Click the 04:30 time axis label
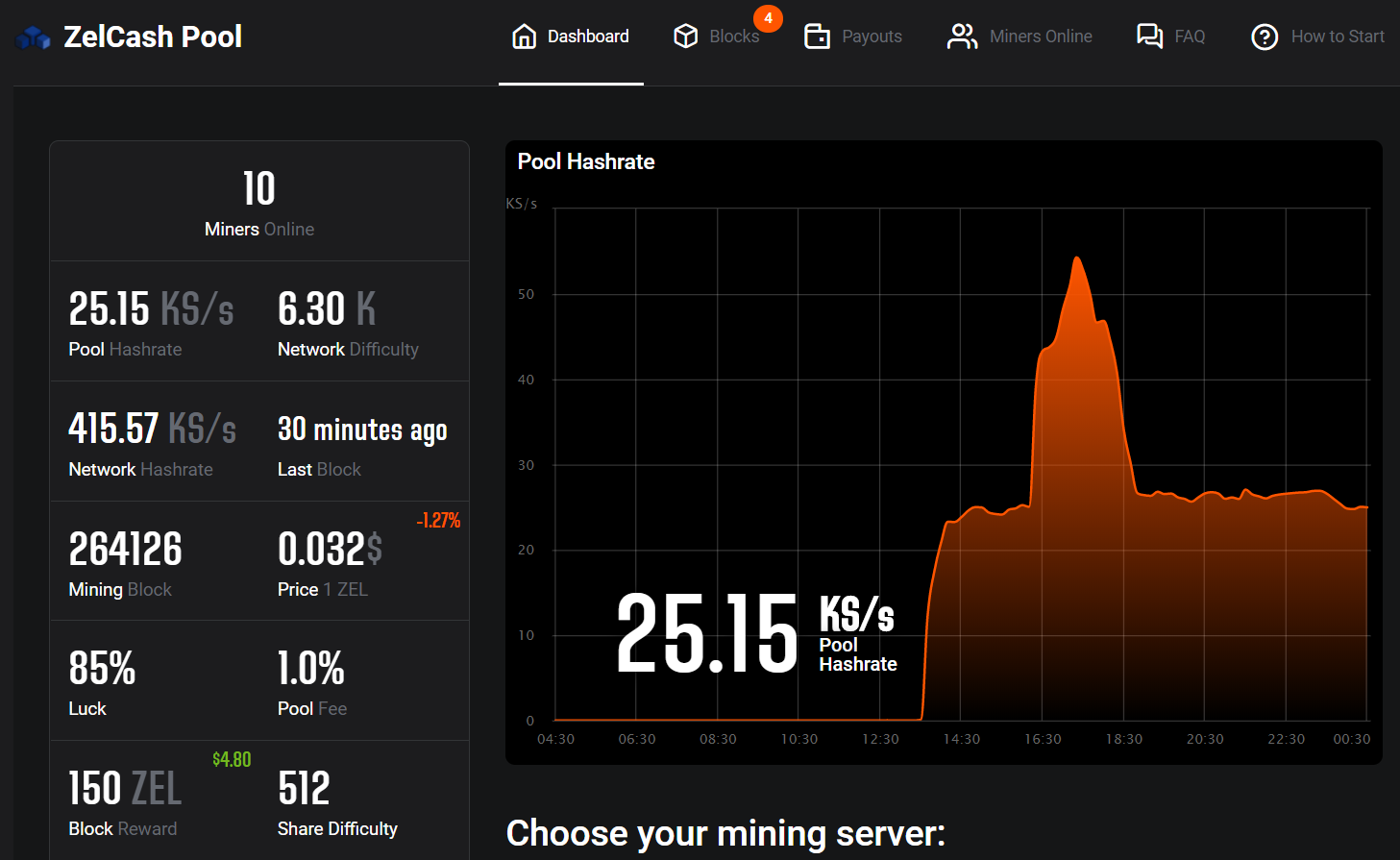Viewport: 1400px width, 860px height. [x=555, y=739]
